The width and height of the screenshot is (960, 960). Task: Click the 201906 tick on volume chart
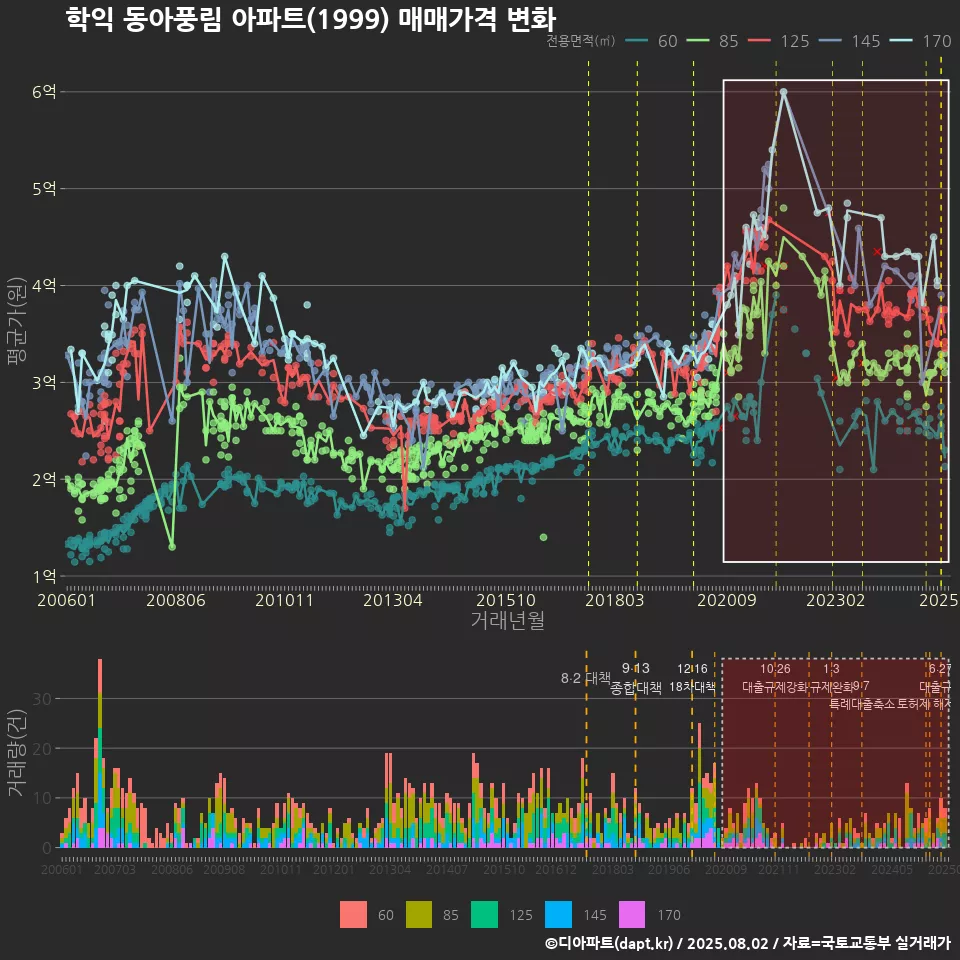pos(669,869)
